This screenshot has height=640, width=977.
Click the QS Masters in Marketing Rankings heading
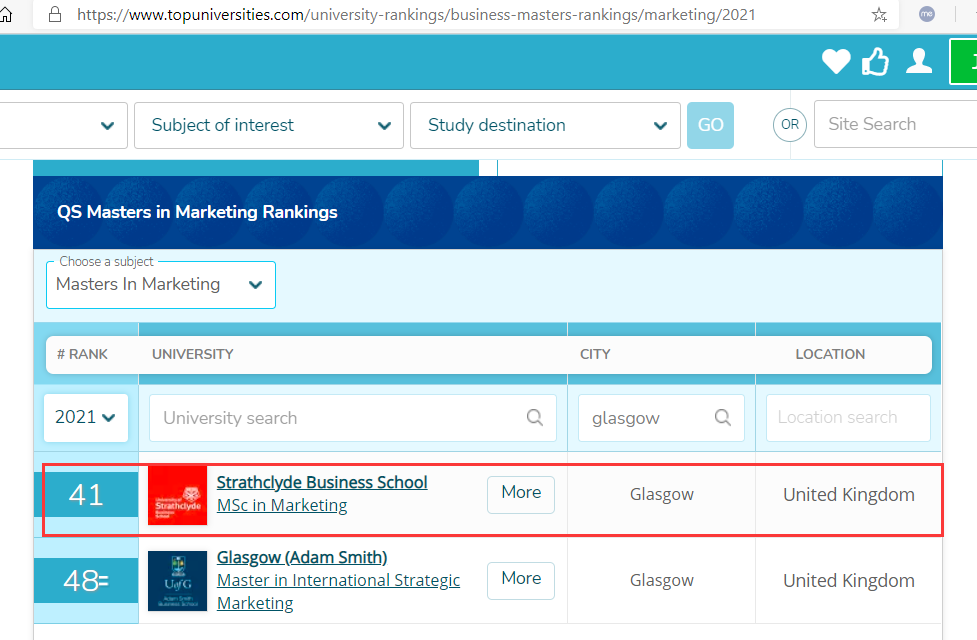197,213
